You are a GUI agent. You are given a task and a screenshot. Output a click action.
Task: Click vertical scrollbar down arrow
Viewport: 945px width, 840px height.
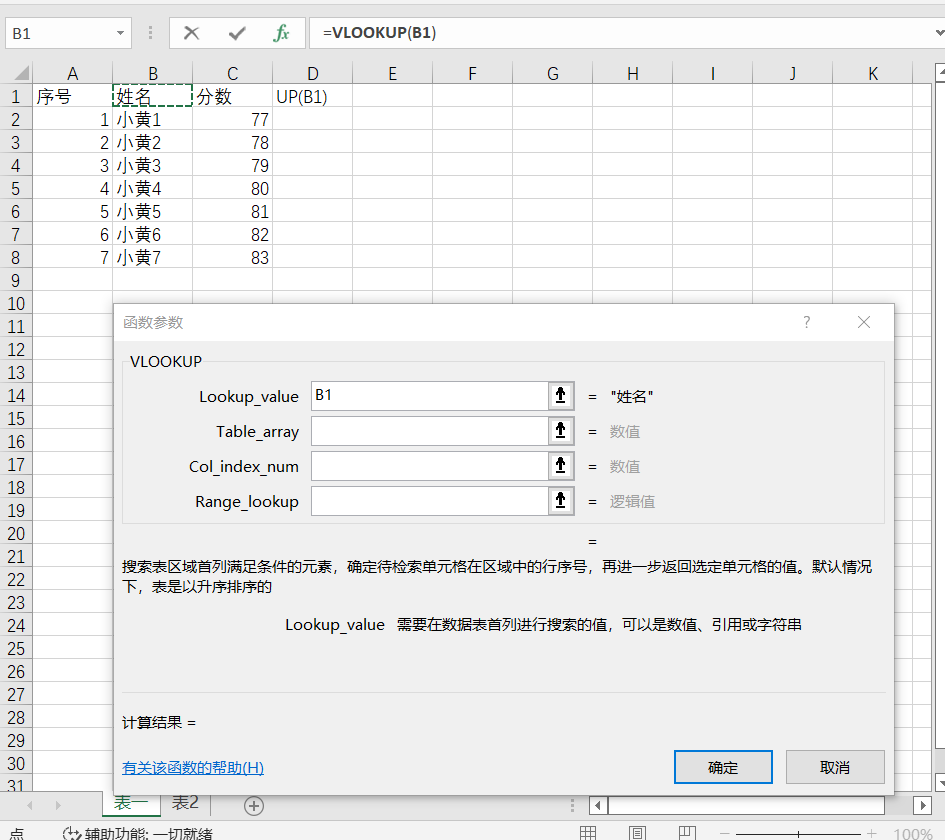click(940, 783)
